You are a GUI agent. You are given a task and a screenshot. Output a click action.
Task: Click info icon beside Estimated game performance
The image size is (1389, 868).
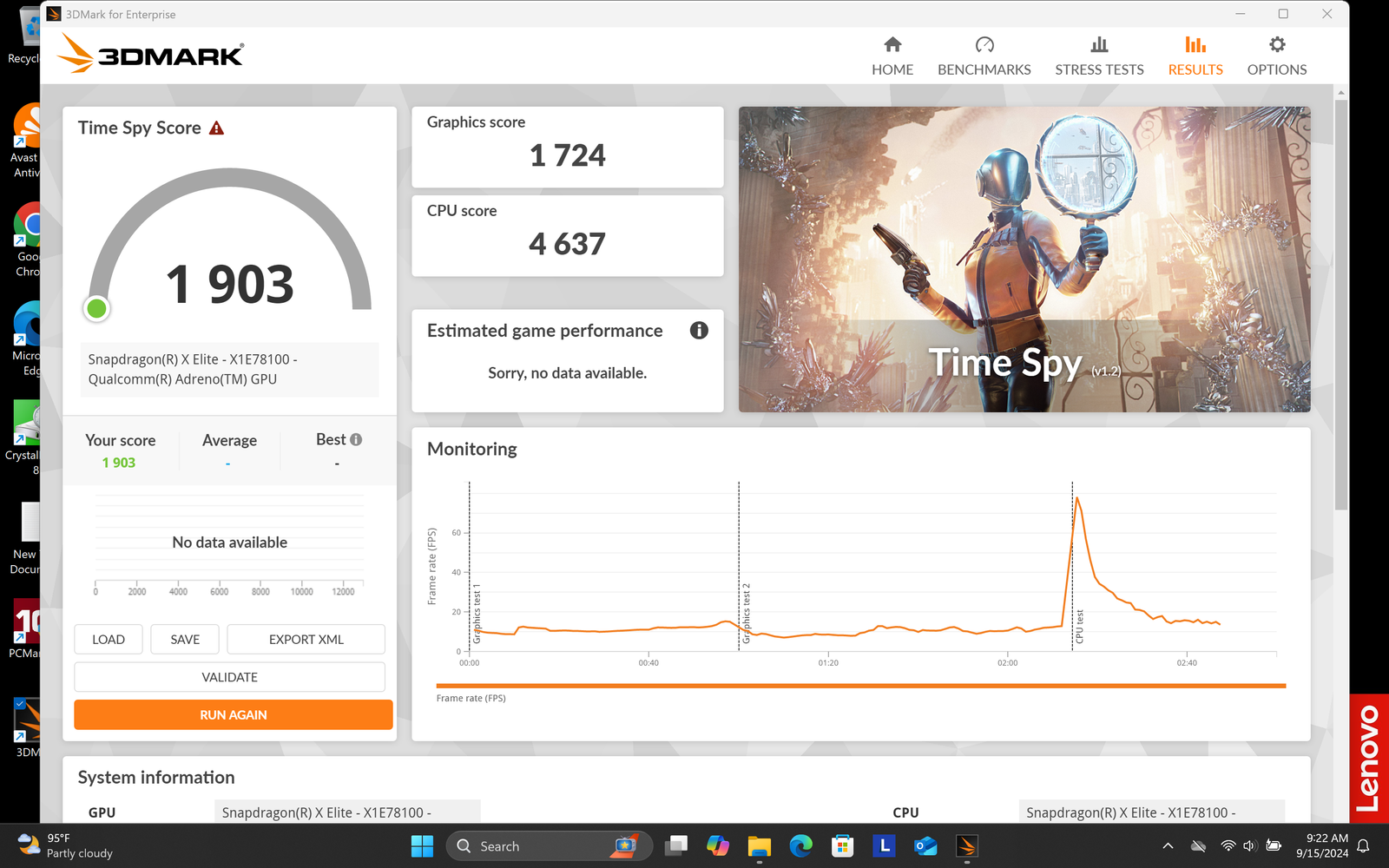click(699, 331)
